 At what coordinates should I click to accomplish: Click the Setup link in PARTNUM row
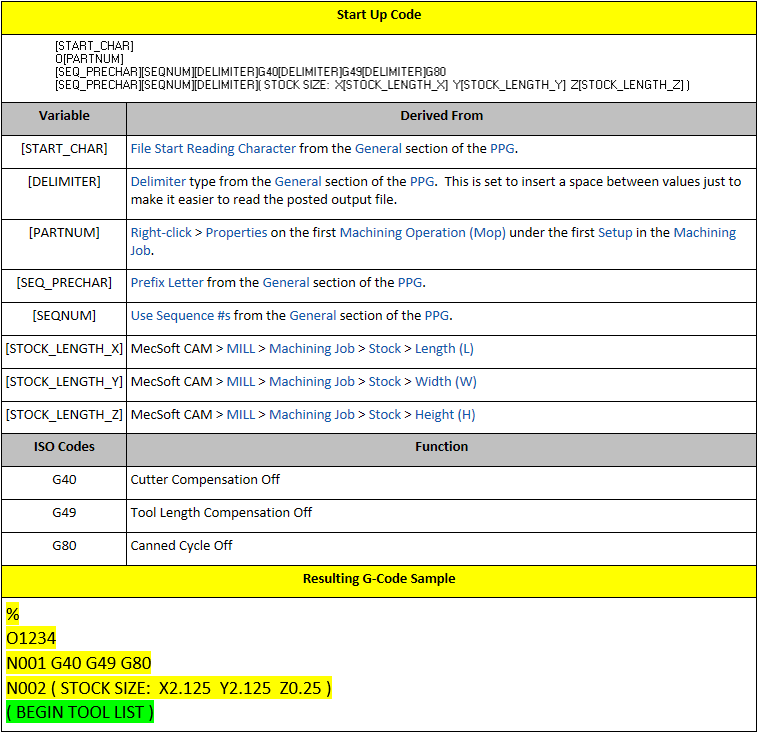[616, 232]
